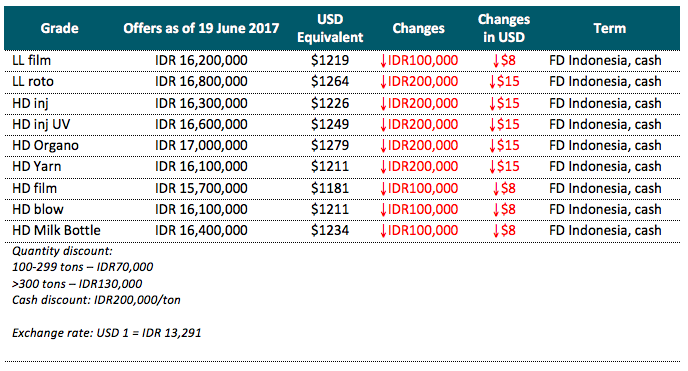688x371 pixels.
Task: Click the USD Equivalent column header
Action: pyautogui.click(x=330, y=29)
